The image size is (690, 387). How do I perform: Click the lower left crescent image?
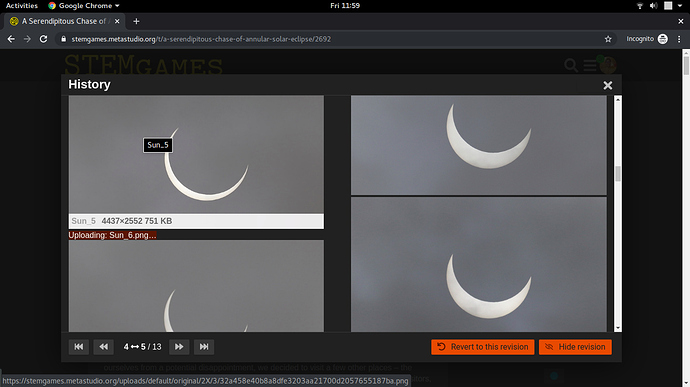pyautogui.click(x=196, y=286)
